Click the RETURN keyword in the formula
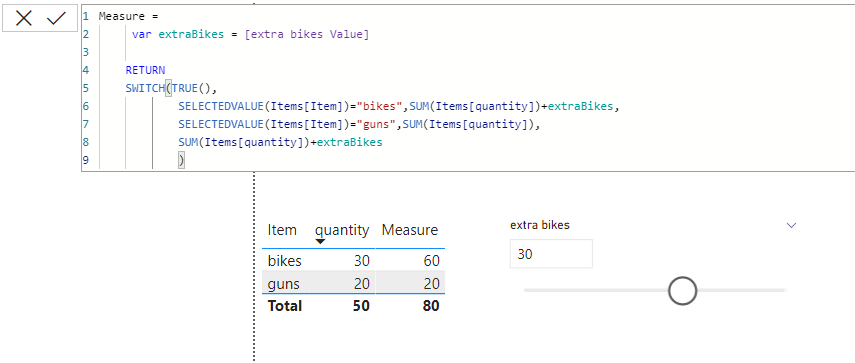Image resolution: width=855 pixels, height=363 pixels. click(145, 70)
